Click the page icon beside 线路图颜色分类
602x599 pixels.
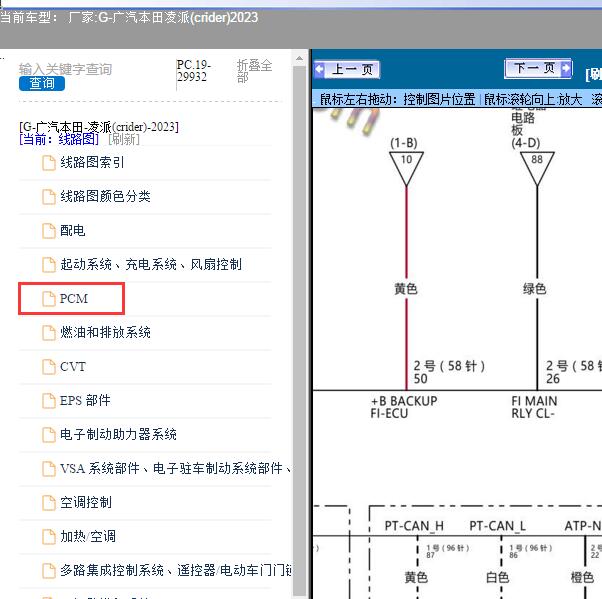49,197
